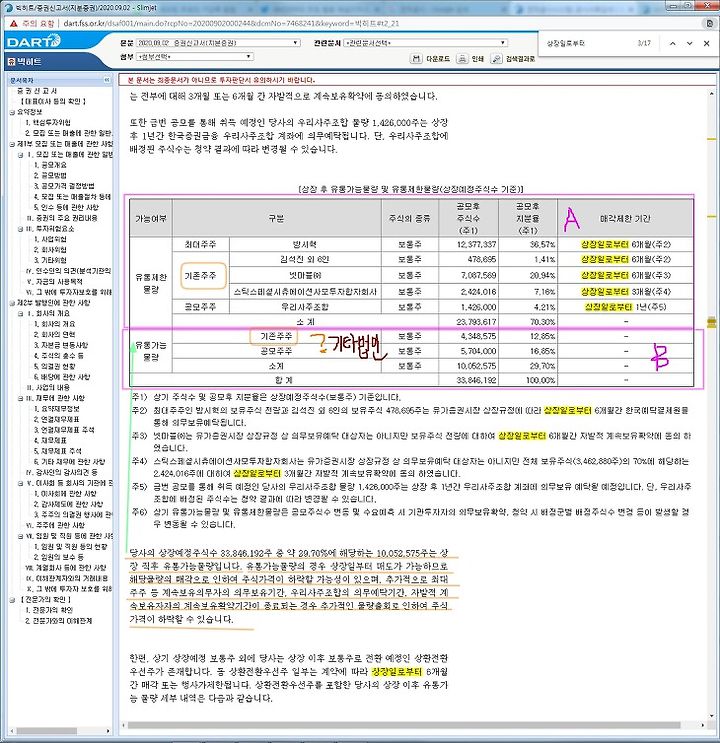Viewport: 720px width, 743px height.
Task: Click 인쇄 print button label
Action: pos(477,59)
